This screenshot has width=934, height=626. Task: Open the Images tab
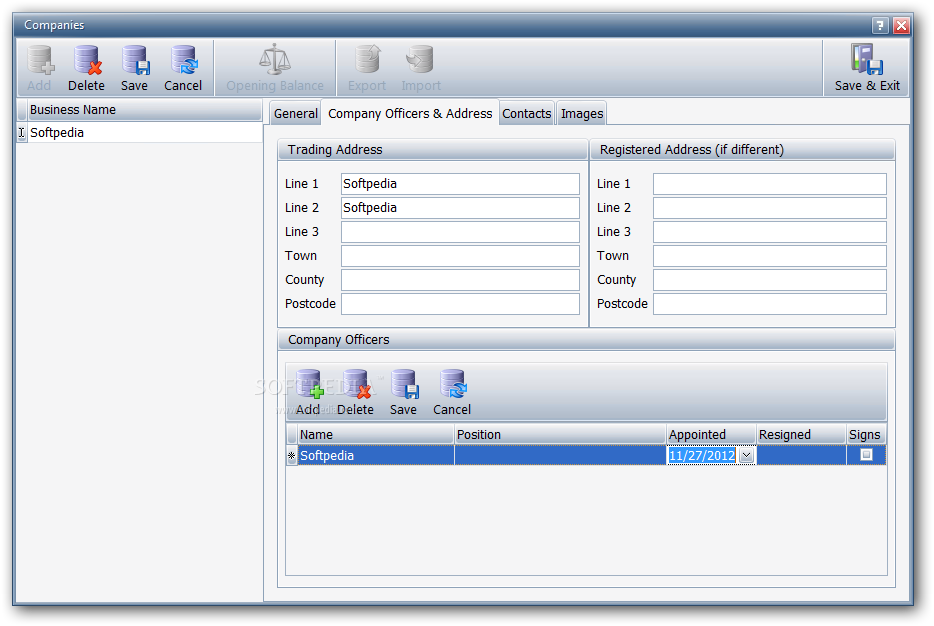[x=582, y=113]
